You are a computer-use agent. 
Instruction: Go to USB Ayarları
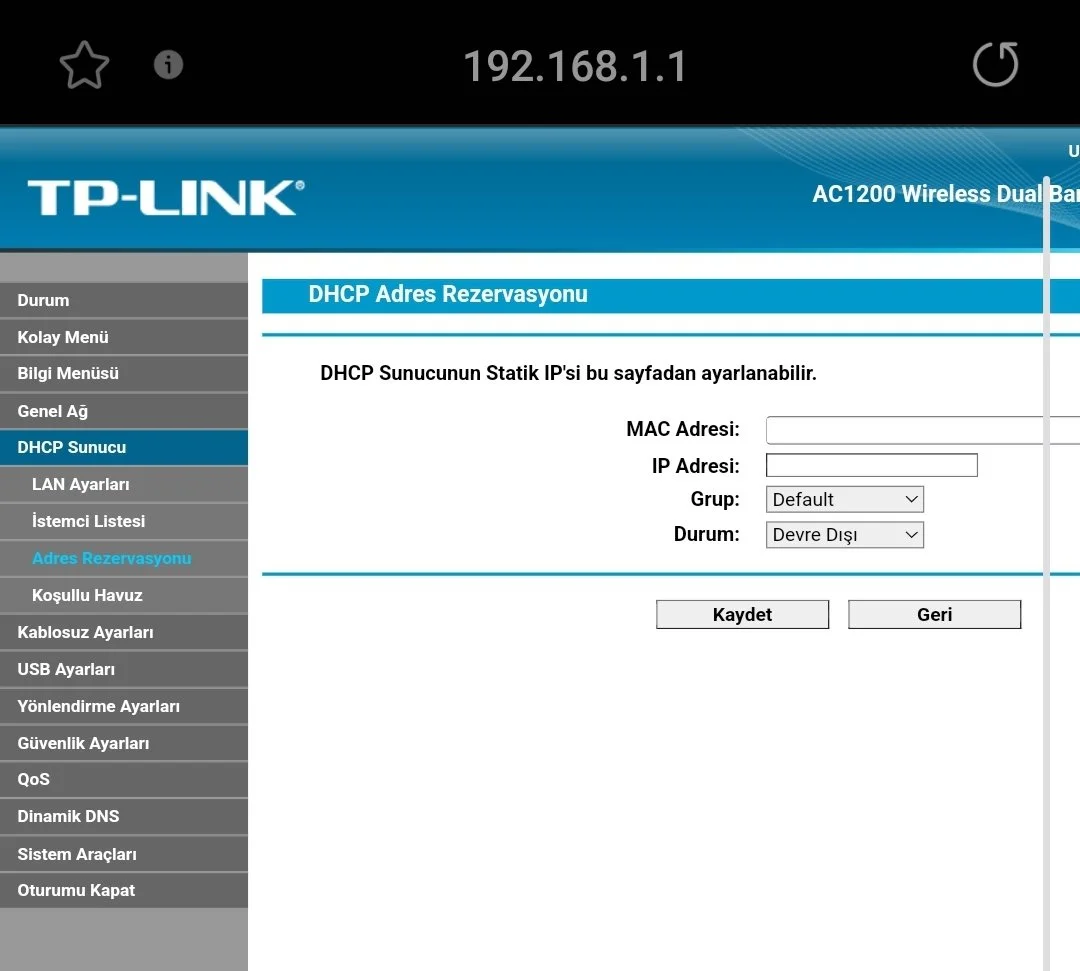click(124, 669)
